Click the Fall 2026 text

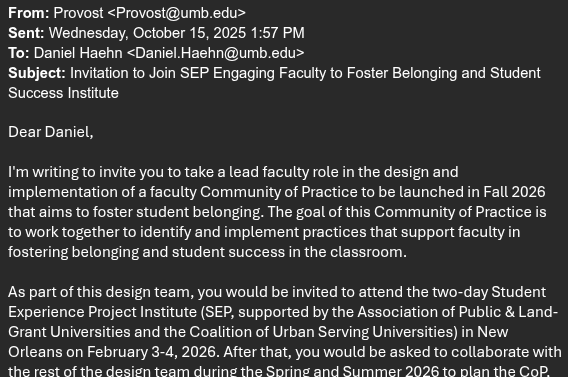[x=514, y=192]
